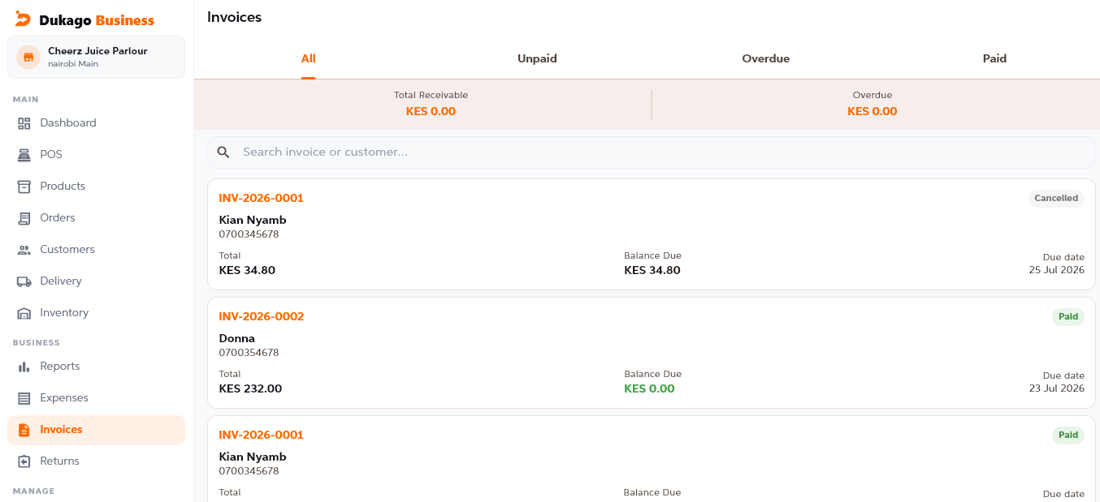The image size is (1100, 502).
Task: Switch to the Paid tab
Action: pos(995,59)
